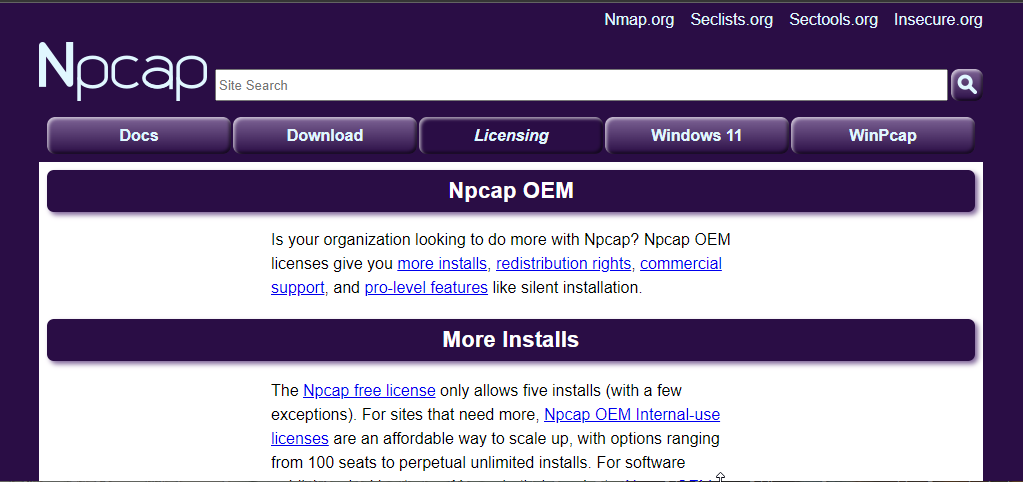Open the Docs tab
The height and width of the screenshot is (482, 1023).
click(139, 136)
